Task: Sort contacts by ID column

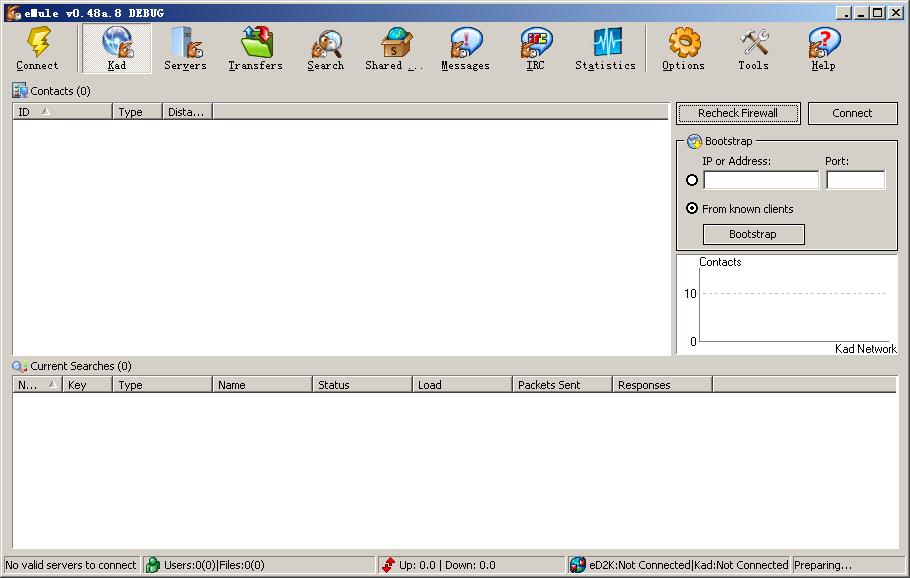Action: pyautogui.click(x=62, y=111)
